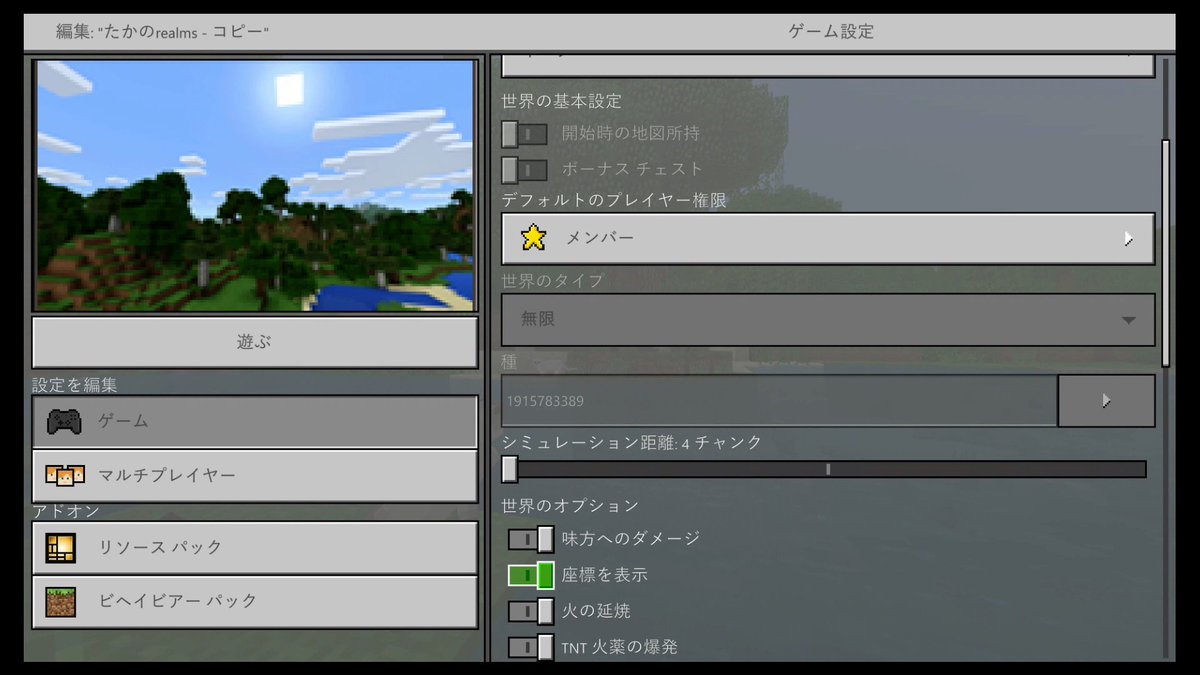The width and height of the screenshot is (1200, 675).
Task: Open the ビヘイビアー パック section
Action: click(x=255, y=601)
